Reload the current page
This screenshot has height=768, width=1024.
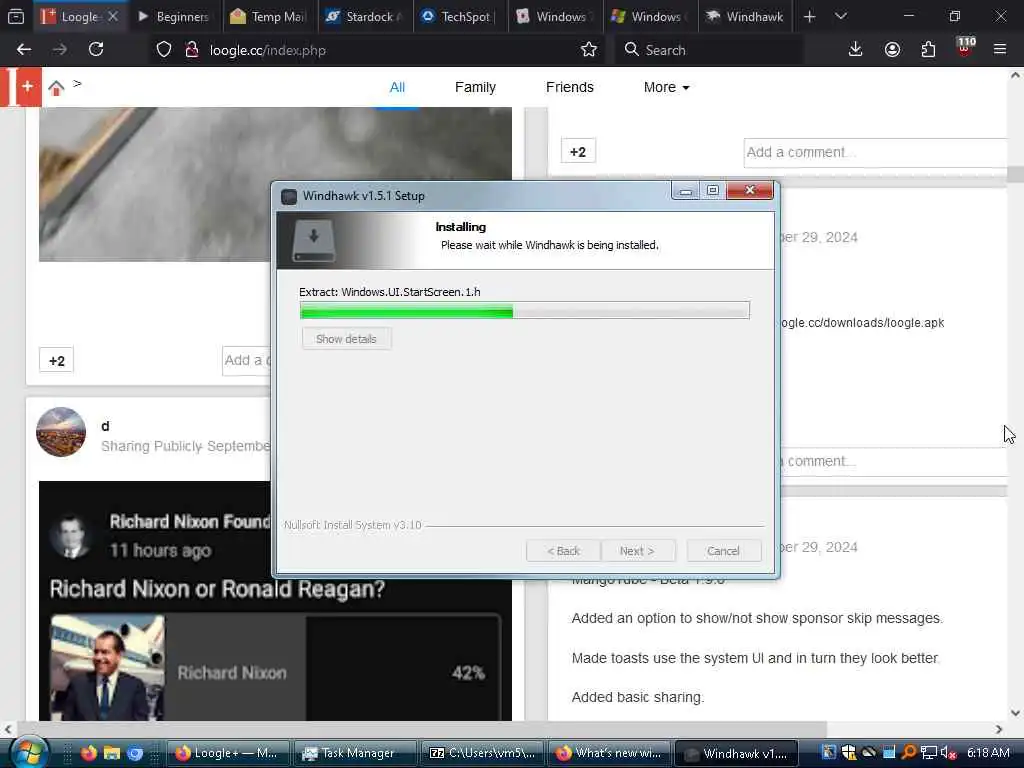pyautogui.click(x=96, y=50)
